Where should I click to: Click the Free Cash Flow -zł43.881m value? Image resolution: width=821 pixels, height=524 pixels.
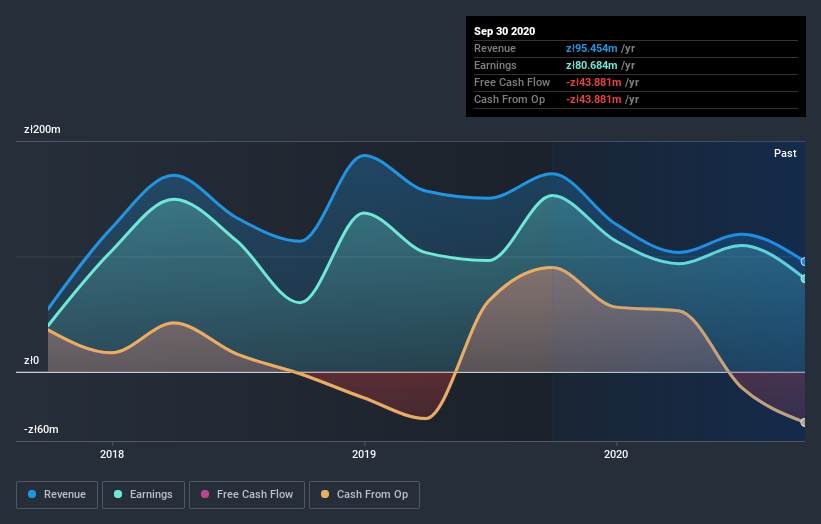594,82
